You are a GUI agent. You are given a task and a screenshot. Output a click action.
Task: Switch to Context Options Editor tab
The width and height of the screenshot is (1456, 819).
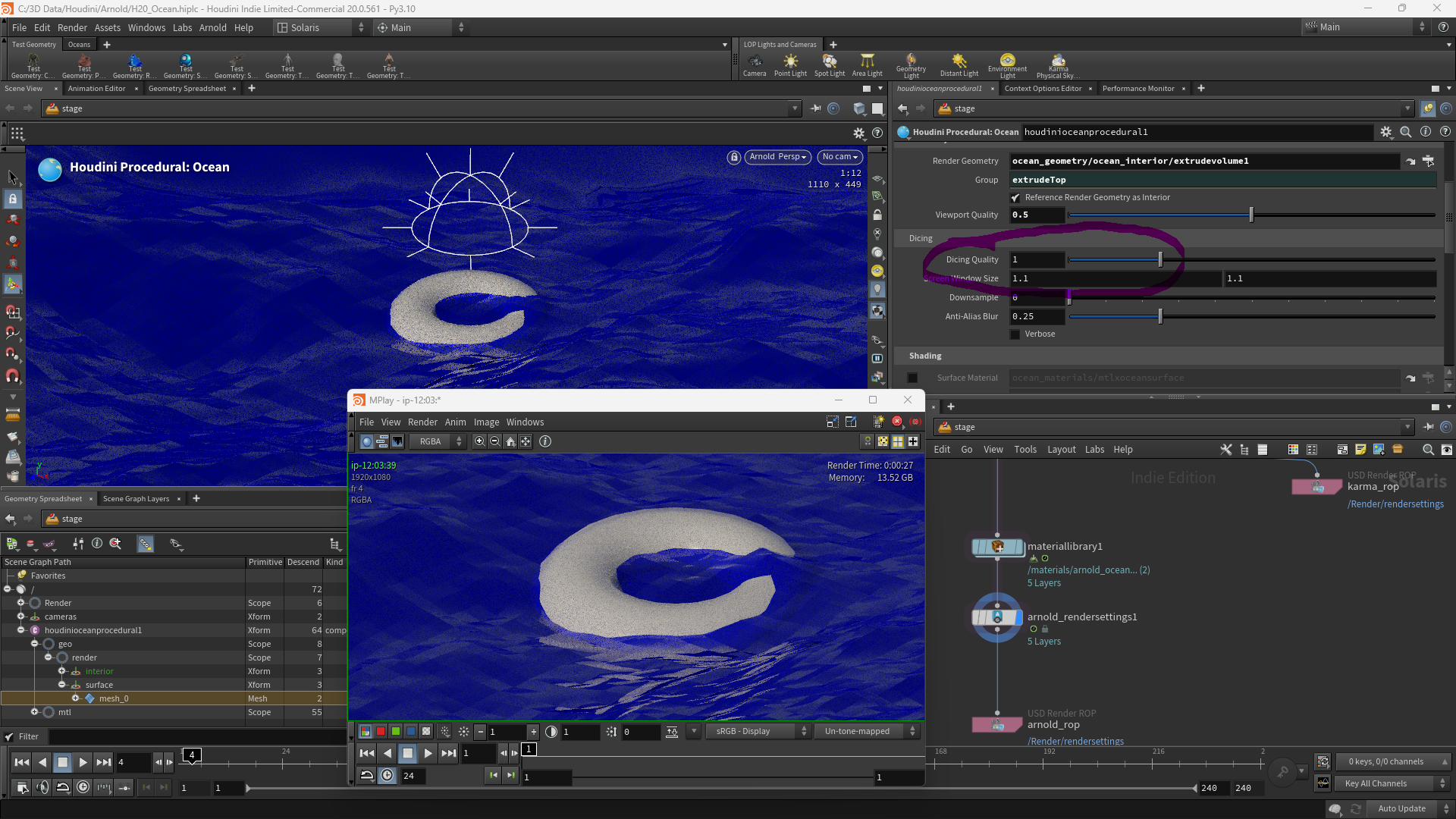[1043, 89]
